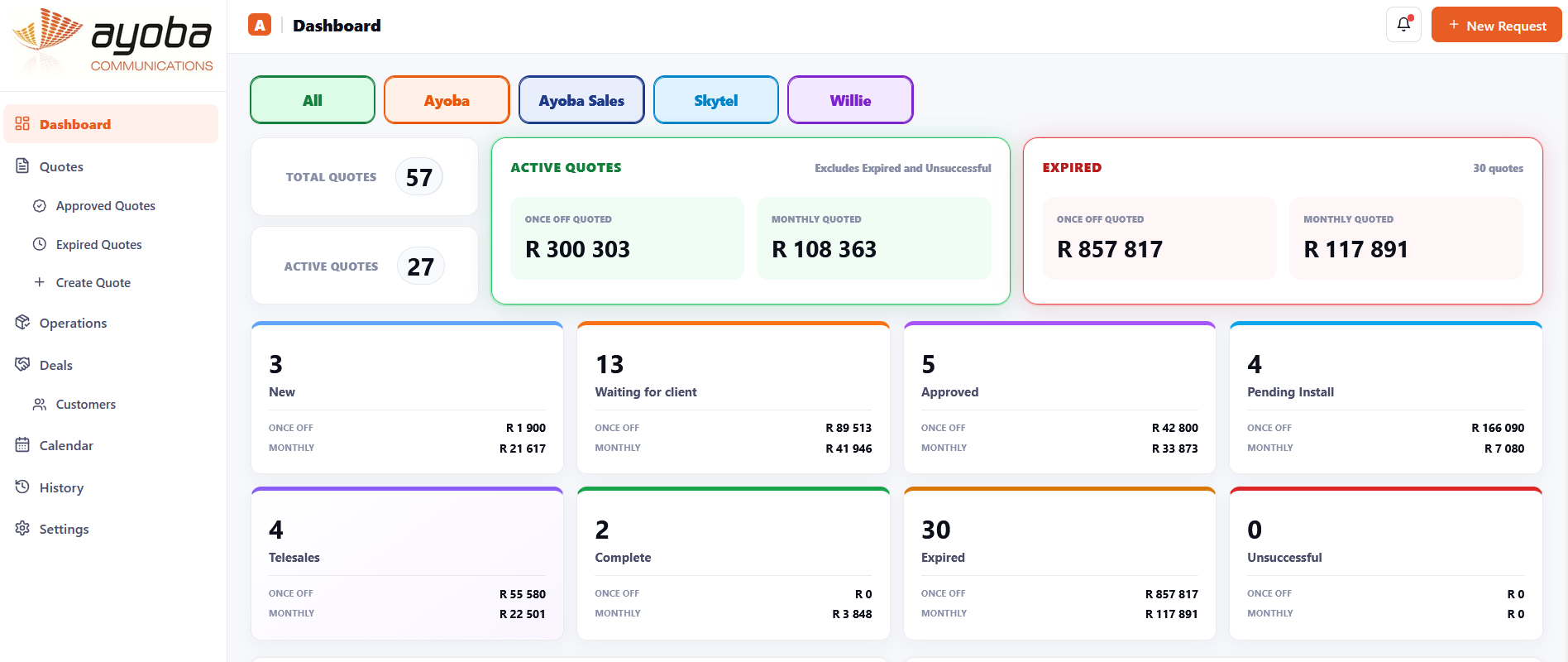Click the Calendar icon in sidebar

[22, 445]
